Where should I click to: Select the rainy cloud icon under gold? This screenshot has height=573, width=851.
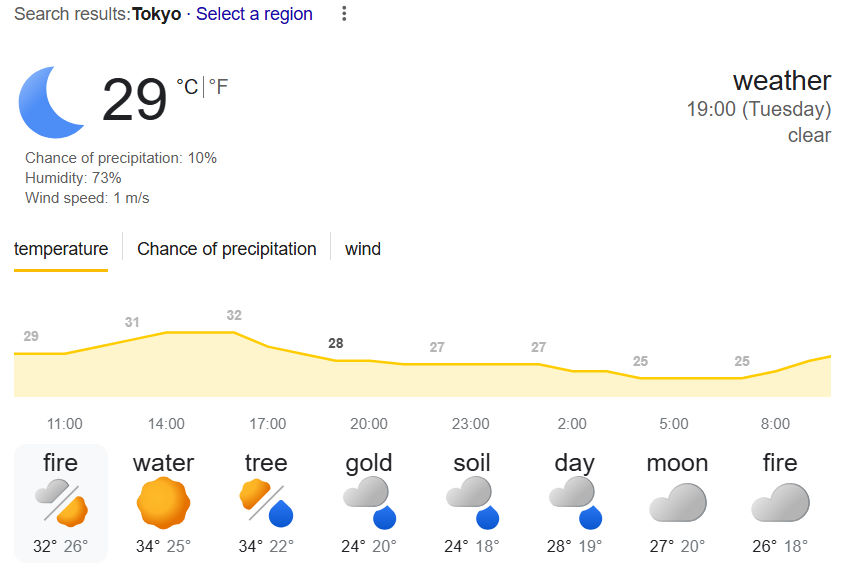(x=367, y=503)
